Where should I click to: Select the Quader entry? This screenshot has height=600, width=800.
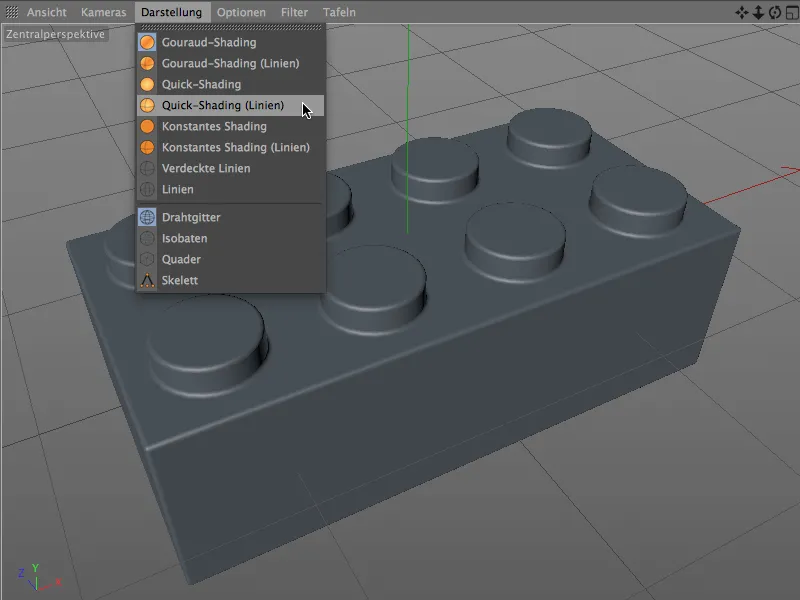(x=231, y=259)
